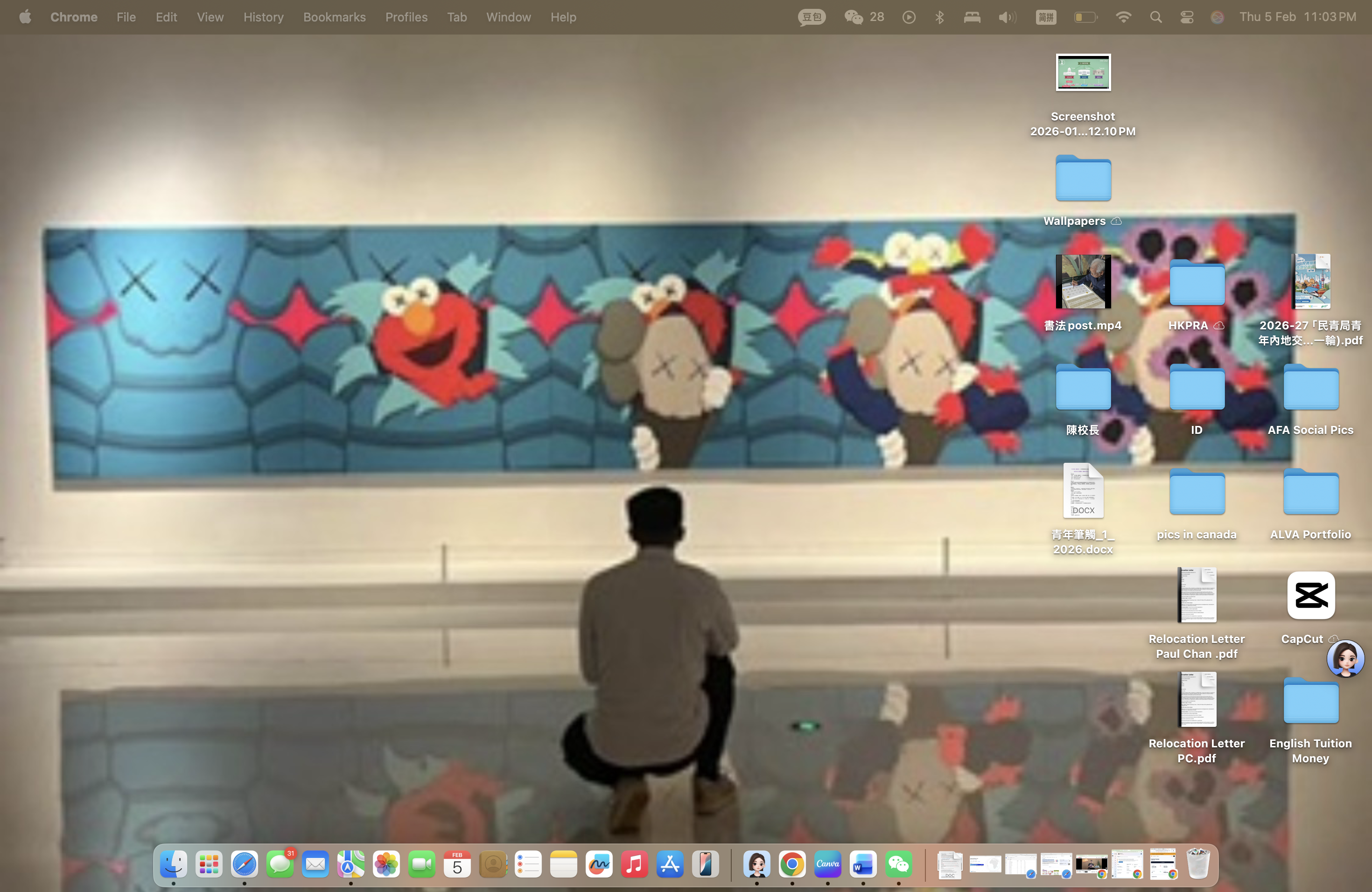The width and height of the screenshot is (1372, 892).
Task: Open the Bookmarks menu
Action: 334,17
